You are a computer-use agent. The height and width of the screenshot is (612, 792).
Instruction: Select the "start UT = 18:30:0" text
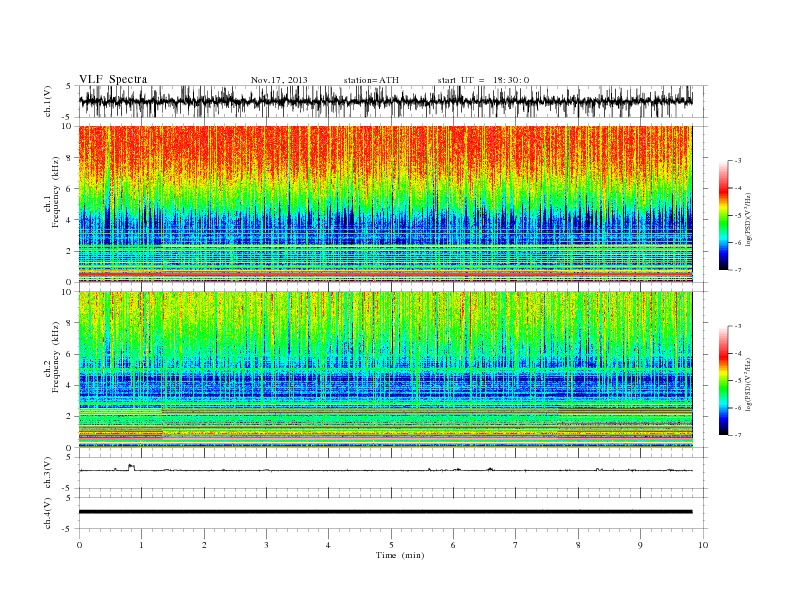point(483,80)
